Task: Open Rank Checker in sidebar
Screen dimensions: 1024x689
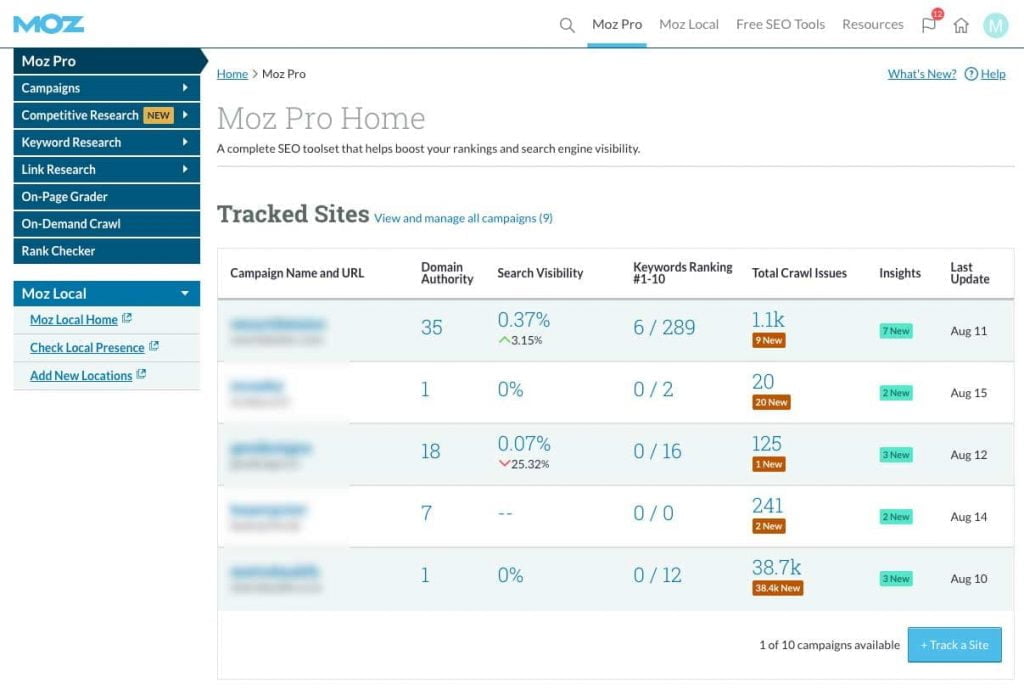Action: pos(106,251)
